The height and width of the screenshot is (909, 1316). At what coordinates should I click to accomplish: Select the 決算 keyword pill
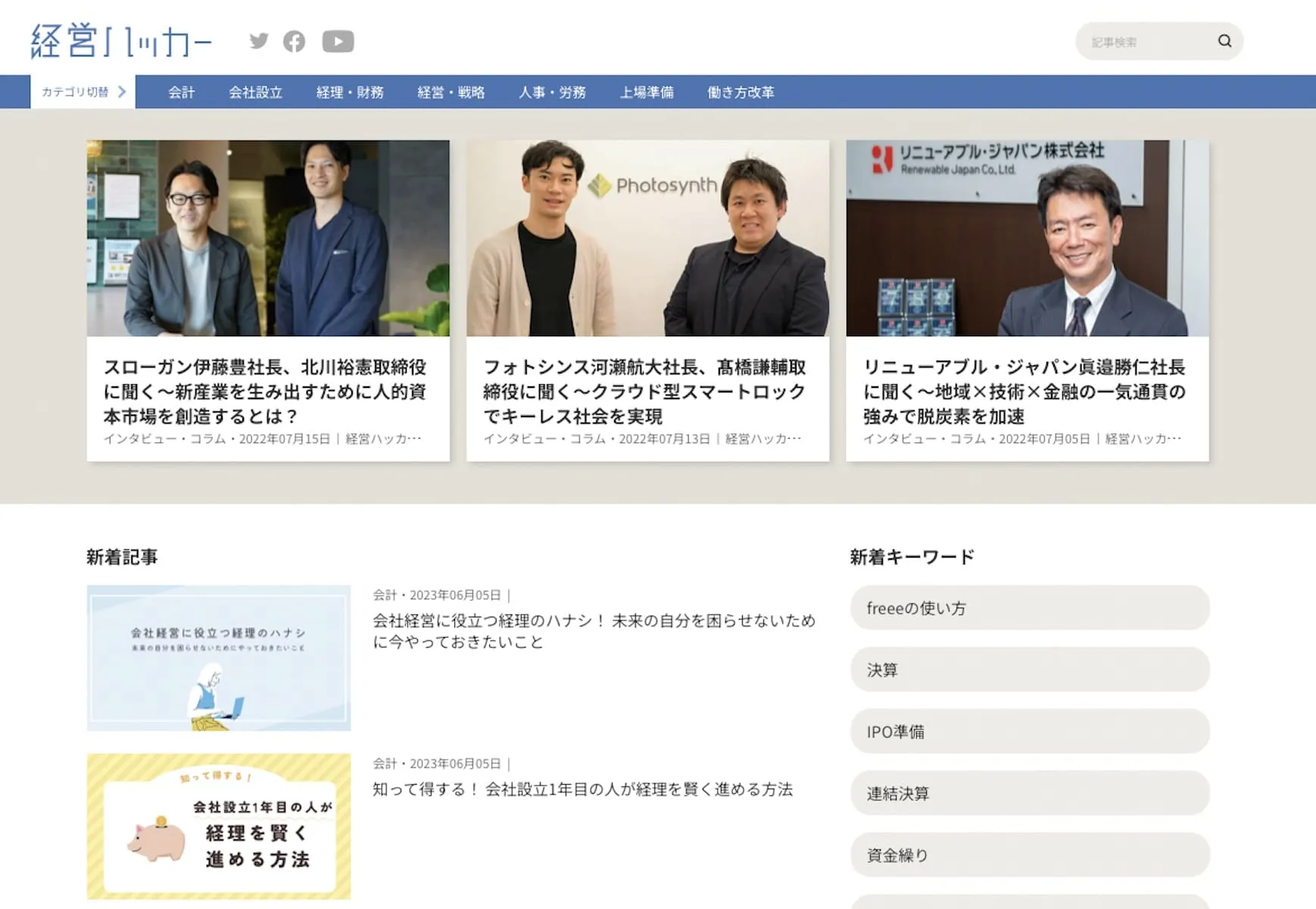(x=1030, y=670)
